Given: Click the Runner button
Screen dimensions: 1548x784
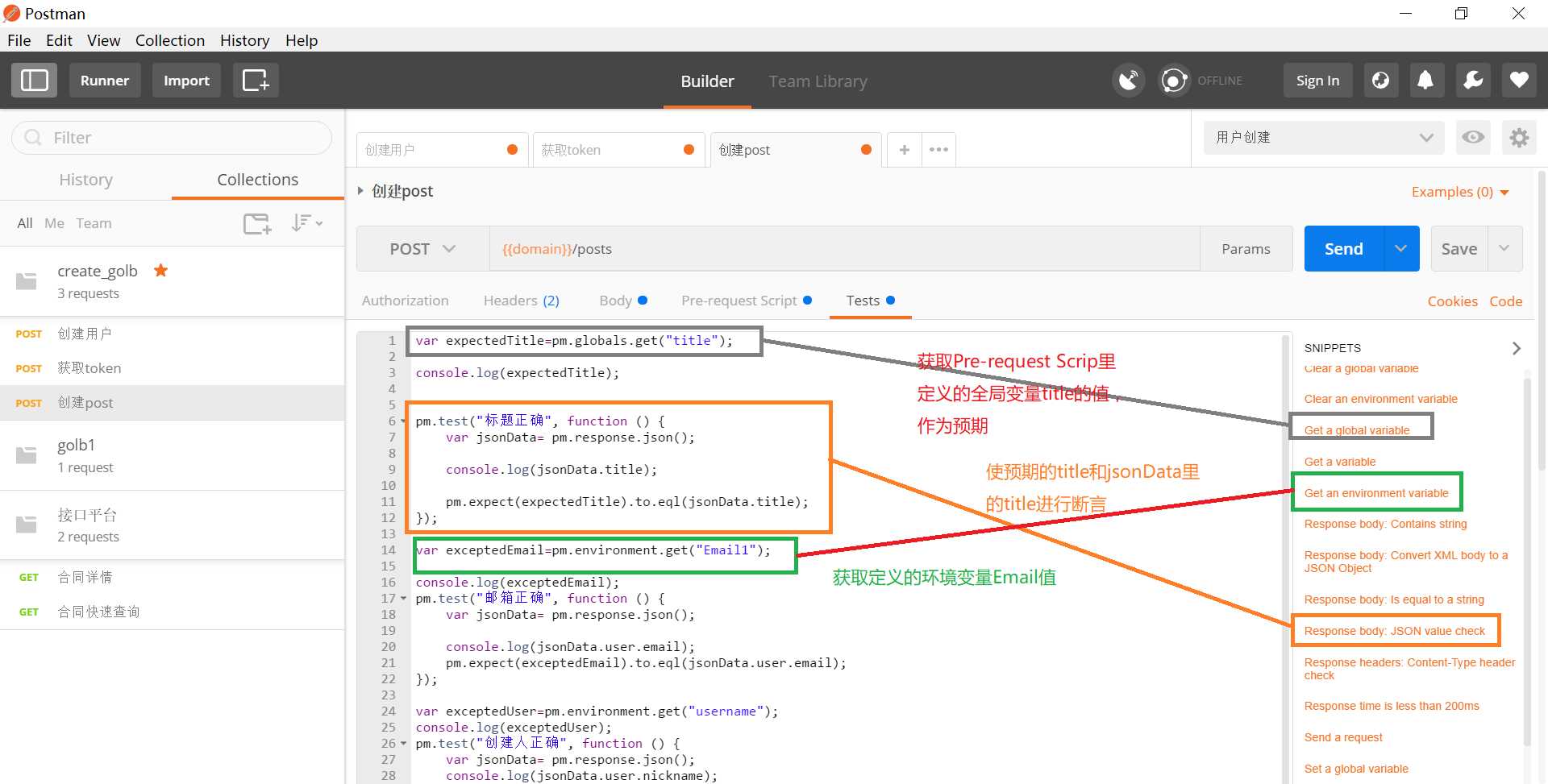Looking at the screenshot, I should coord(105,81).
